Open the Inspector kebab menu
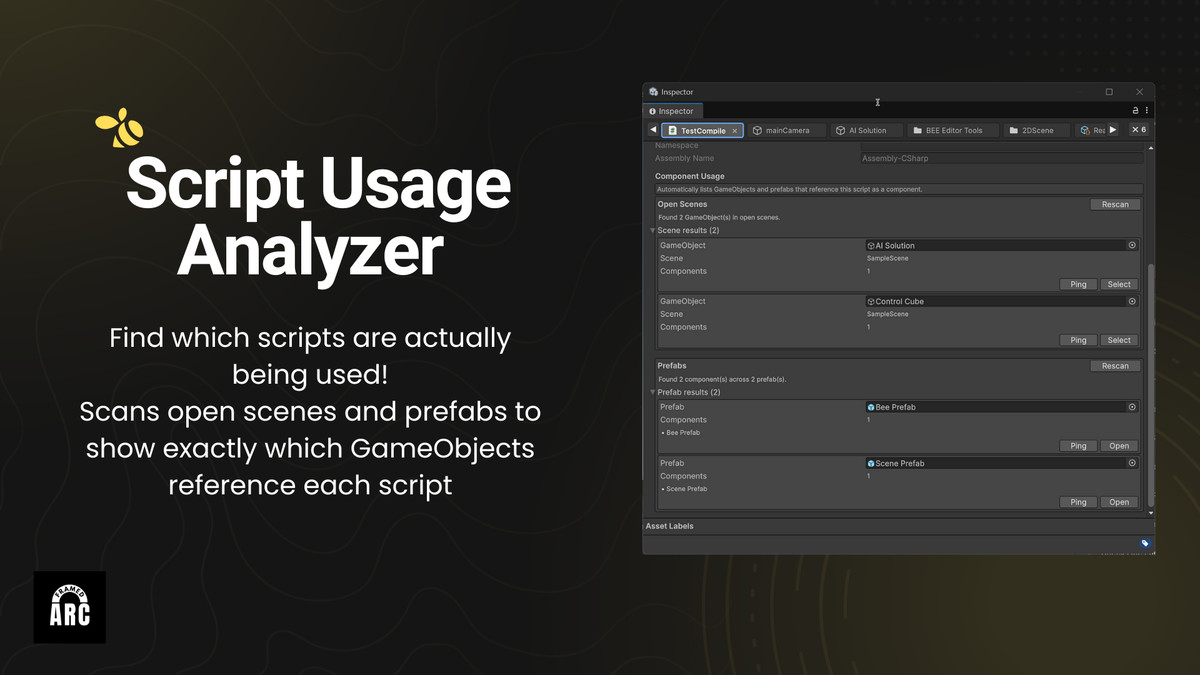The height and width of the screenshot is (675, 1200). 1146,110
